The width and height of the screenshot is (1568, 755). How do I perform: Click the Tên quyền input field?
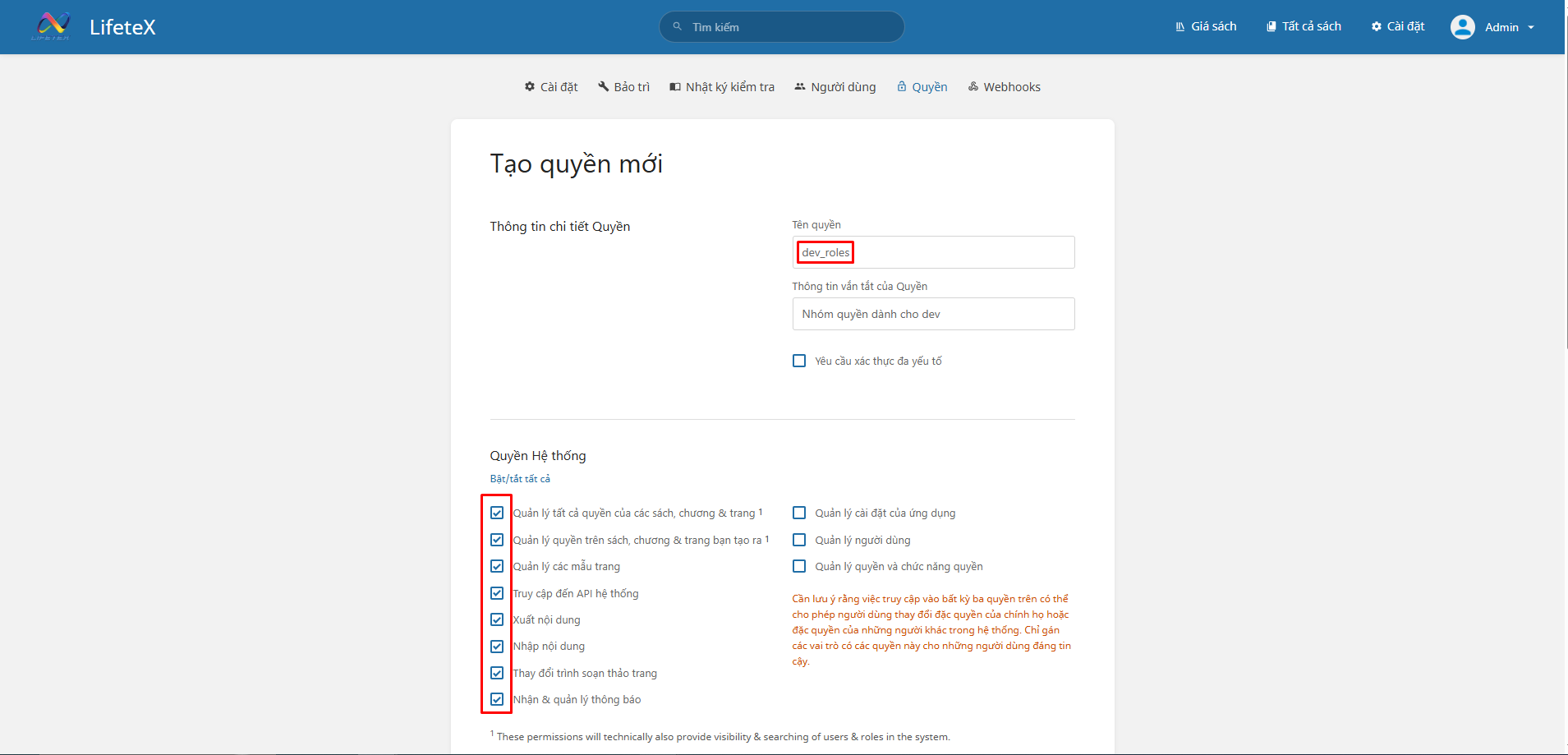(x=933, y=252)
